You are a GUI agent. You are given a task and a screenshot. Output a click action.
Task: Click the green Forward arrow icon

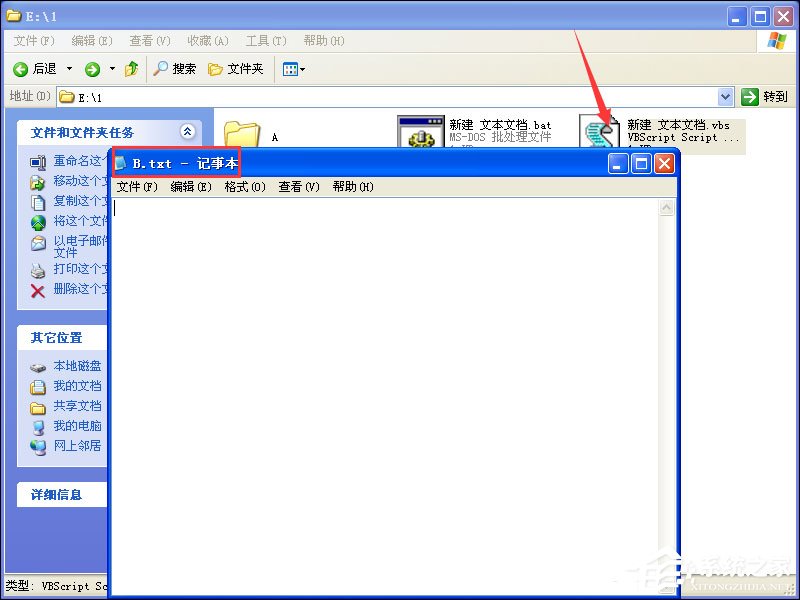tap(92, 69)
